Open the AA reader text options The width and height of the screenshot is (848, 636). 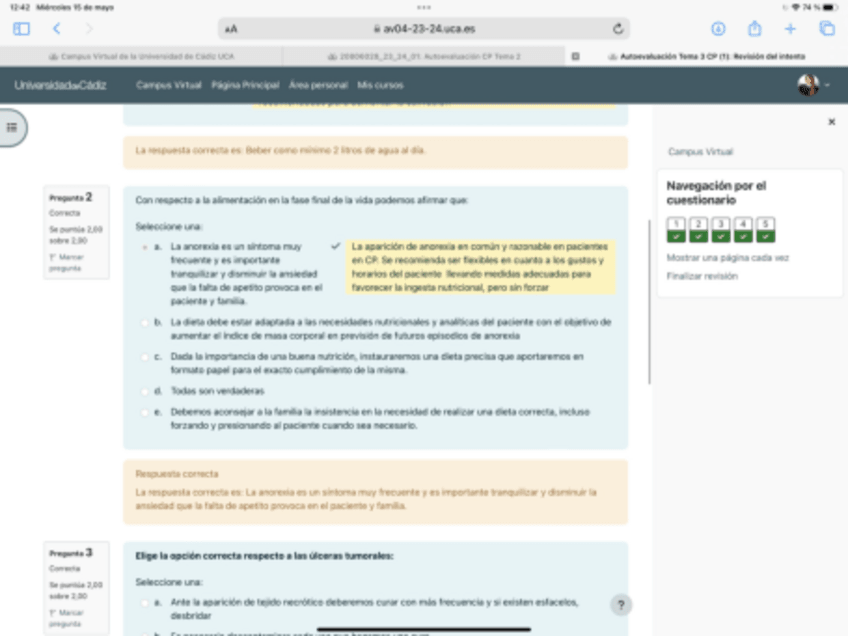click(231, 29)
